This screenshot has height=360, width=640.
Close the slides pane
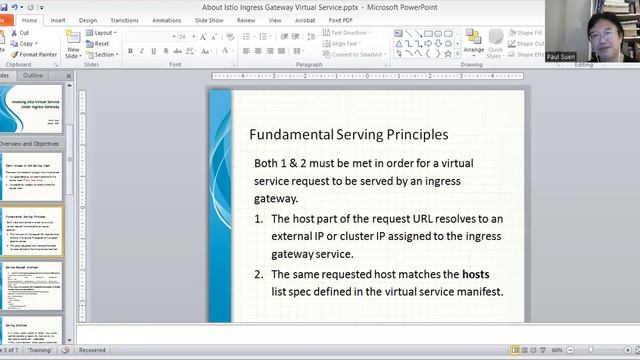69,76
